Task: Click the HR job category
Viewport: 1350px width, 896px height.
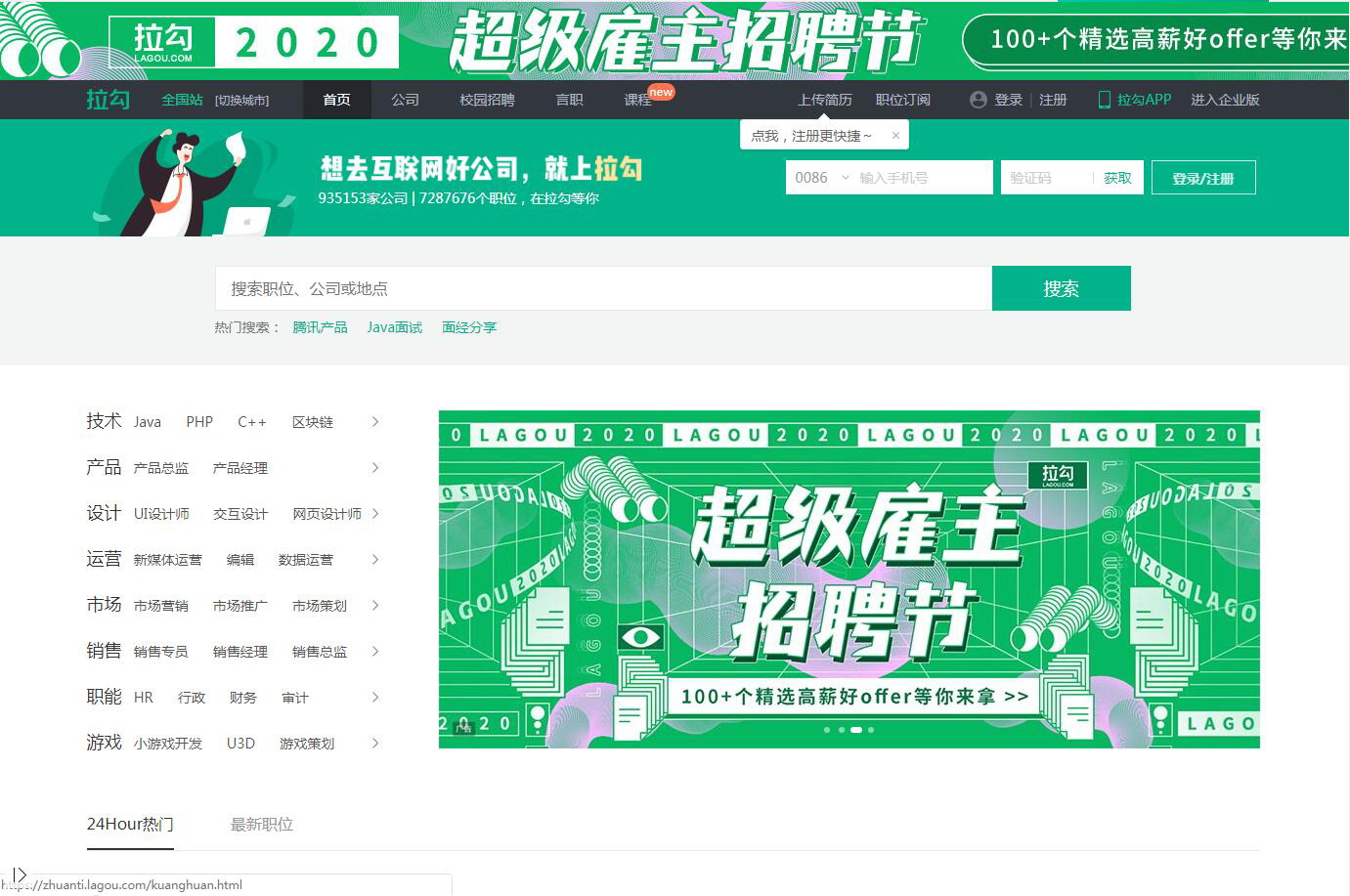Action: click(144, 698)
